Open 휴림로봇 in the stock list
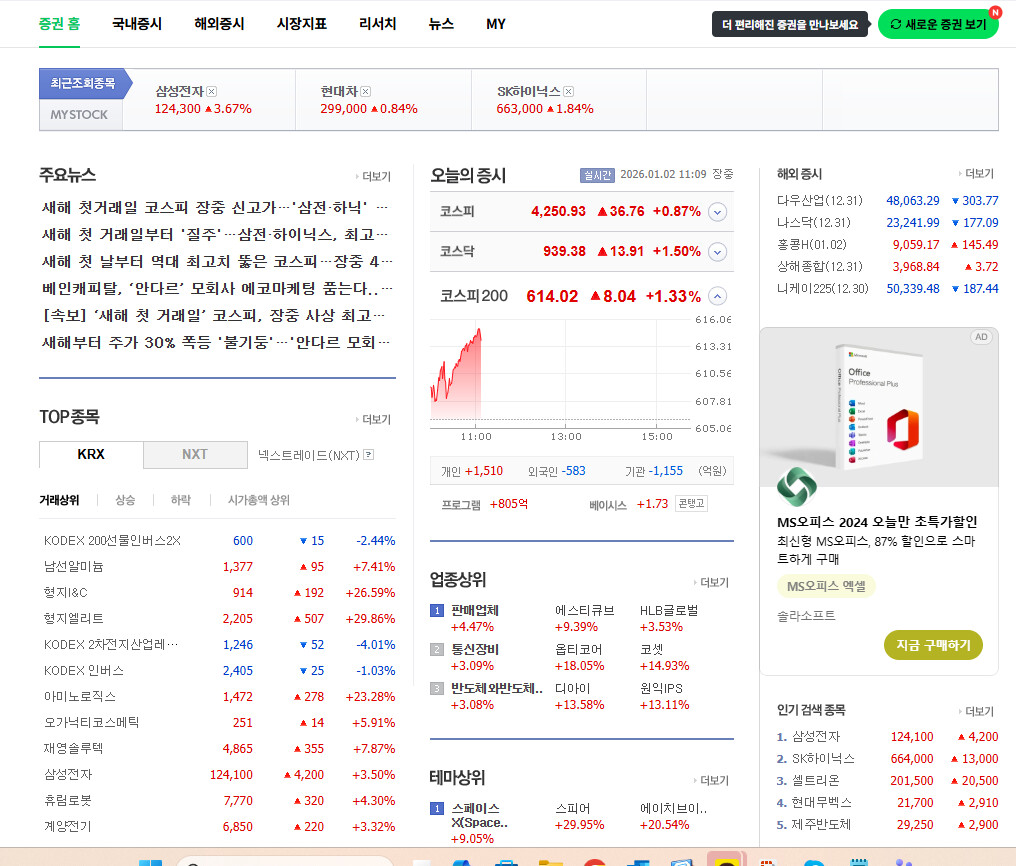The image size is (1016, 866). [x=67, y=801]
